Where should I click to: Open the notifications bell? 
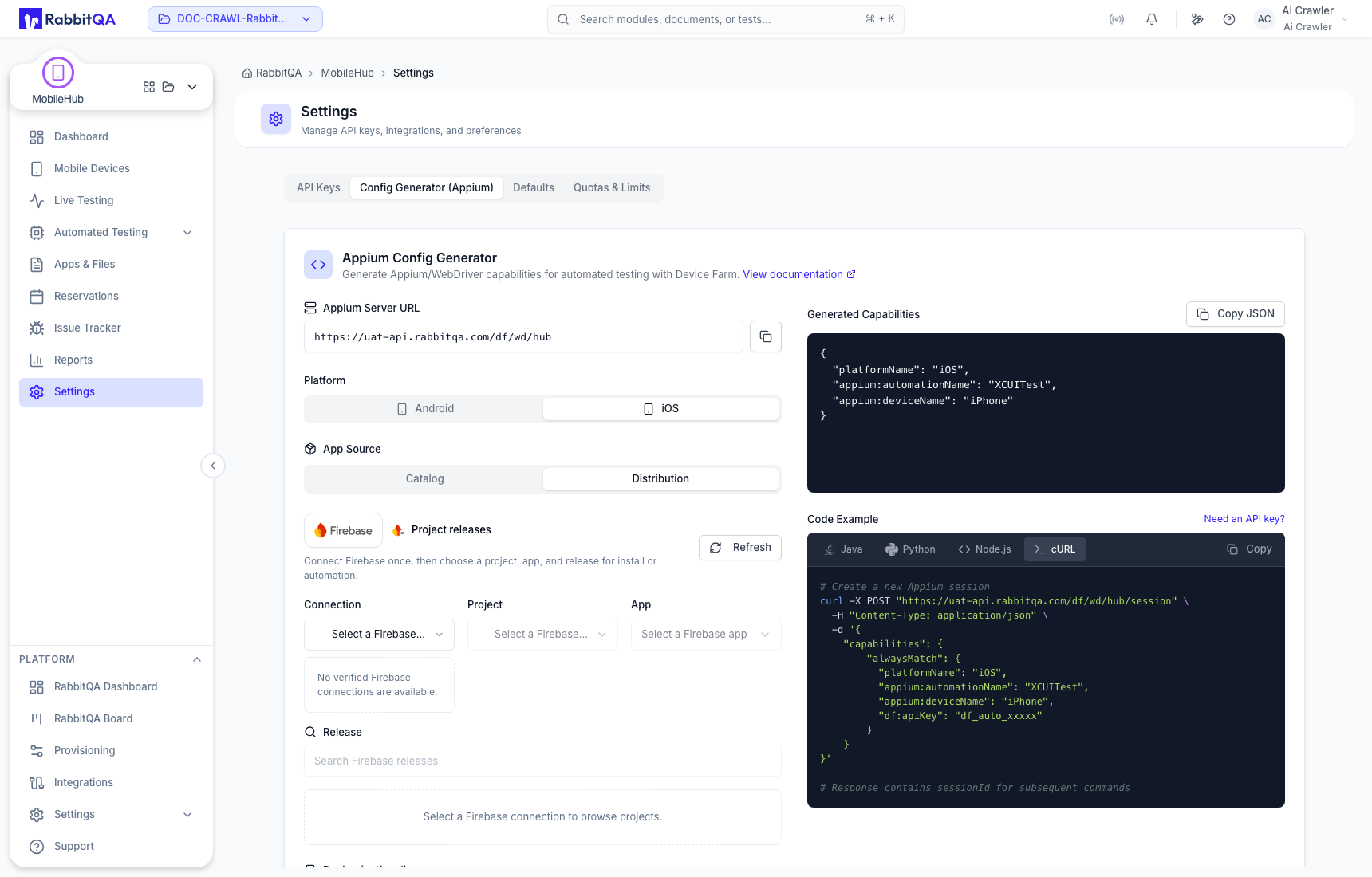click(x=1152, y=19)
